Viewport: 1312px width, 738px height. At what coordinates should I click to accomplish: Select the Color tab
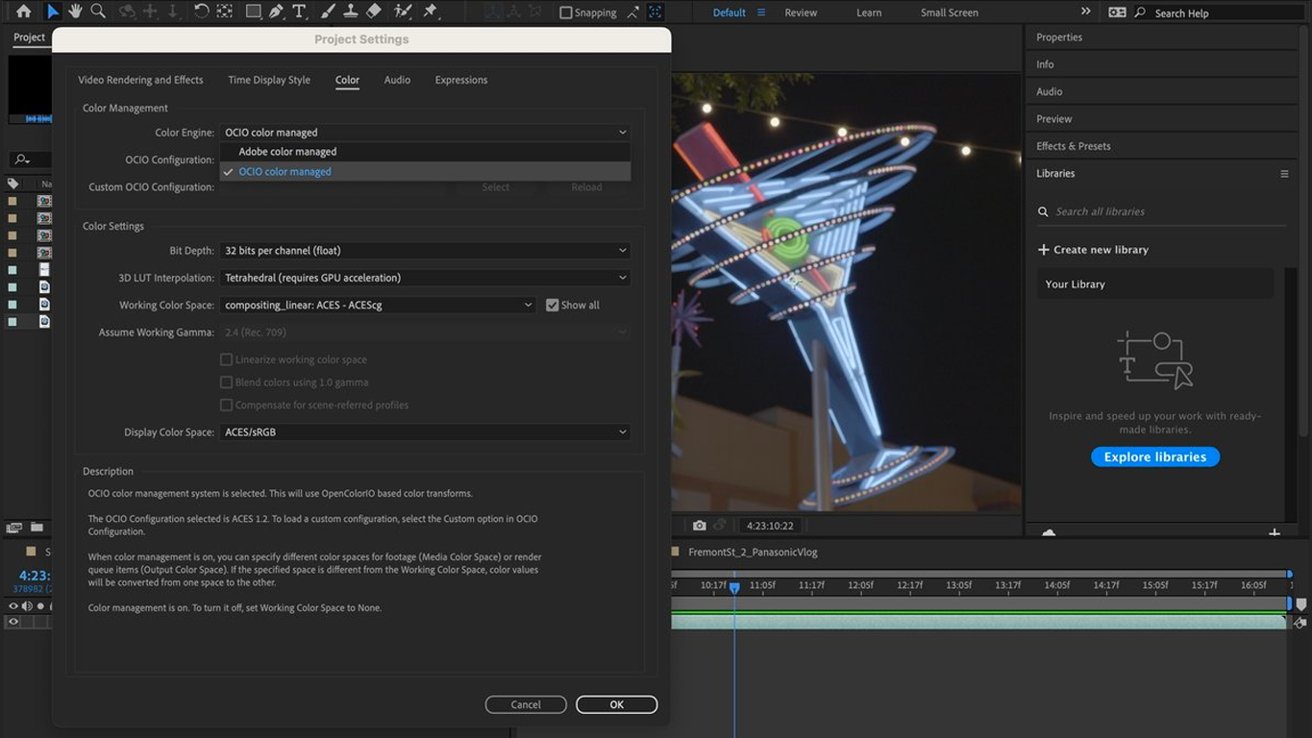[x=347, y=80]
